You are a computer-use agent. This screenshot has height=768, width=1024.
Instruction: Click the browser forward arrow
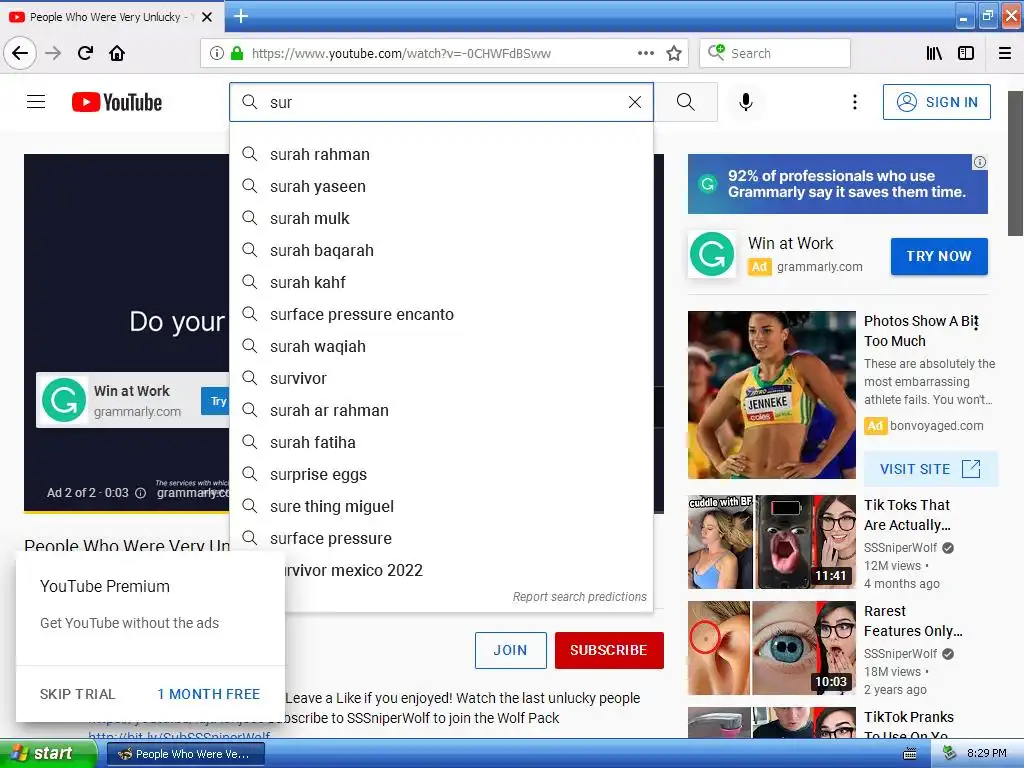tap(54, 54)
